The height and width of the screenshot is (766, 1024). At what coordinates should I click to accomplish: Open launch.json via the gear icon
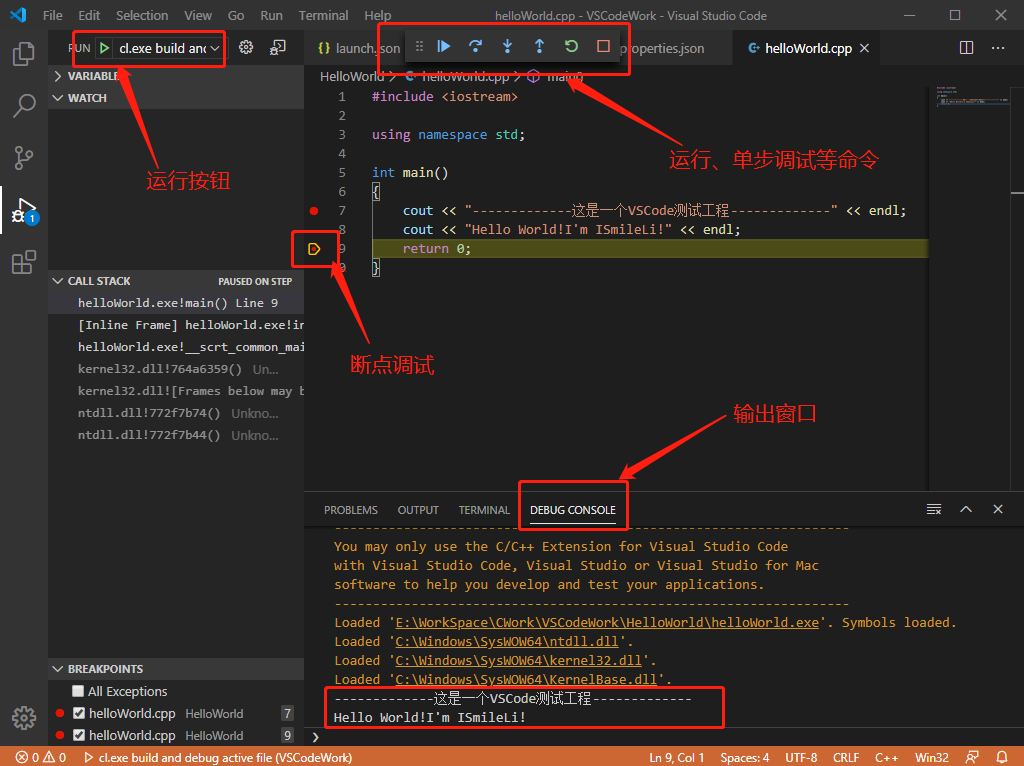(x=246, y=47)
